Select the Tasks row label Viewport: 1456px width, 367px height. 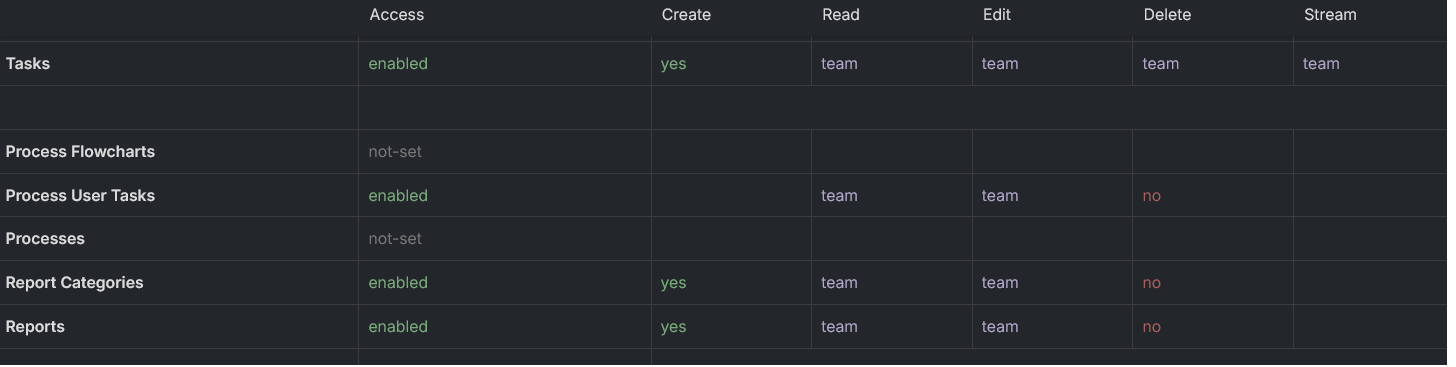(x=28, y=64)
